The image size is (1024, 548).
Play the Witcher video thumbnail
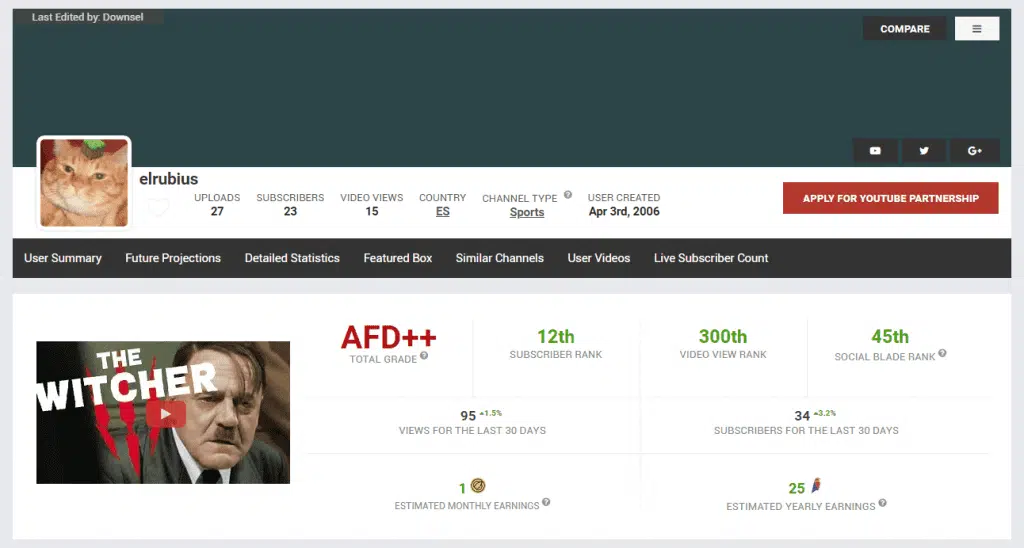(x=163, y=412)
